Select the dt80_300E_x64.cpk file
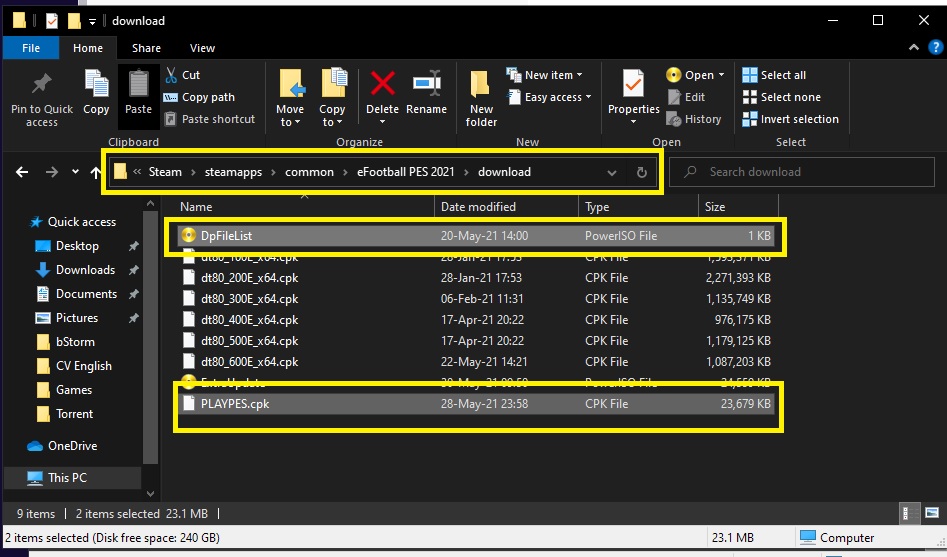Screen dimensions: 947x557 tap(476, 298)
